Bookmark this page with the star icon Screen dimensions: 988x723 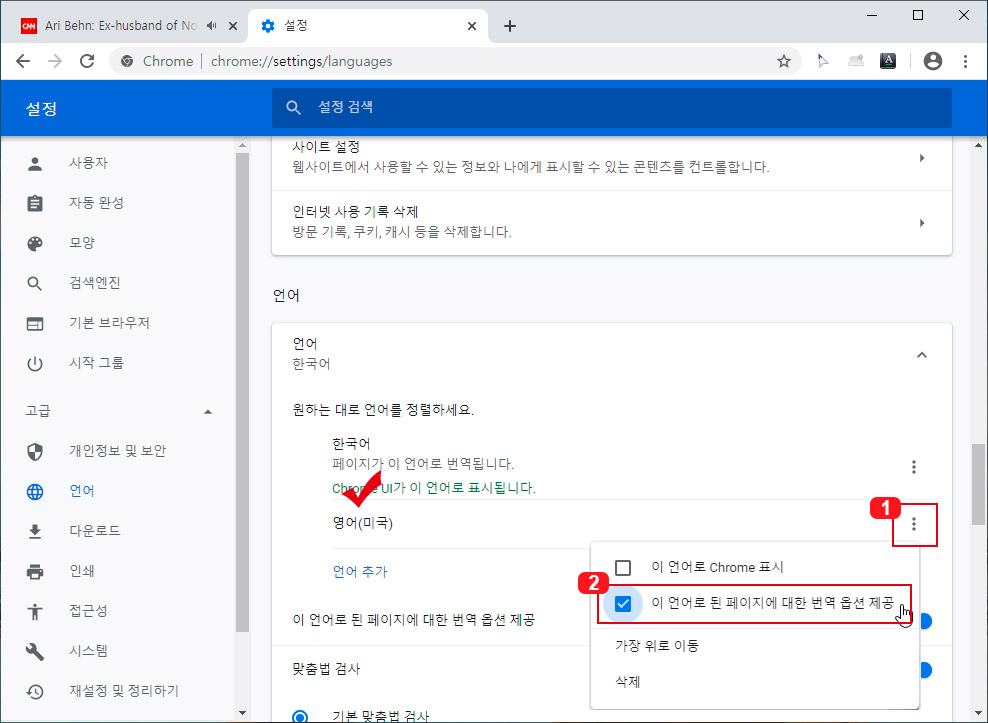[785, 60]
